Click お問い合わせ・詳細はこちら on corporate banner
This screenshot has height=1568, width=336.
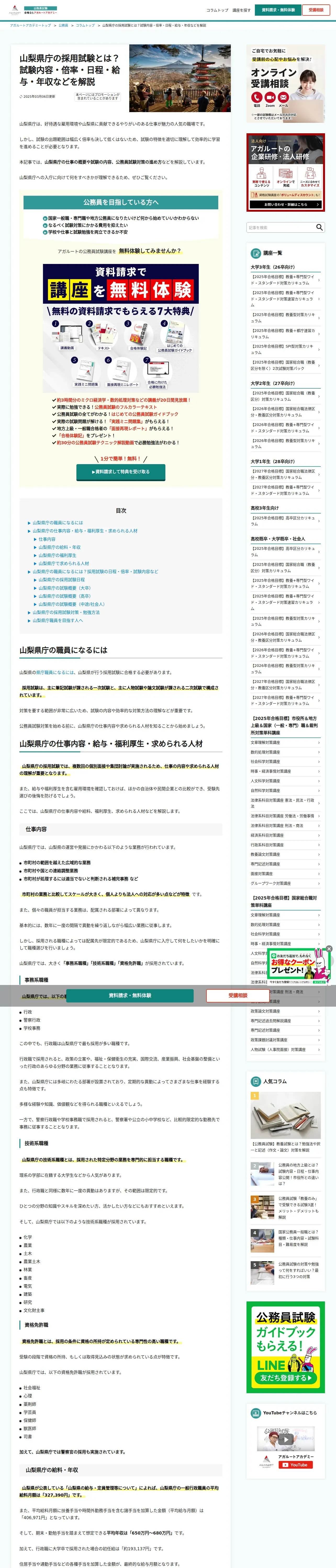[285, 205]
